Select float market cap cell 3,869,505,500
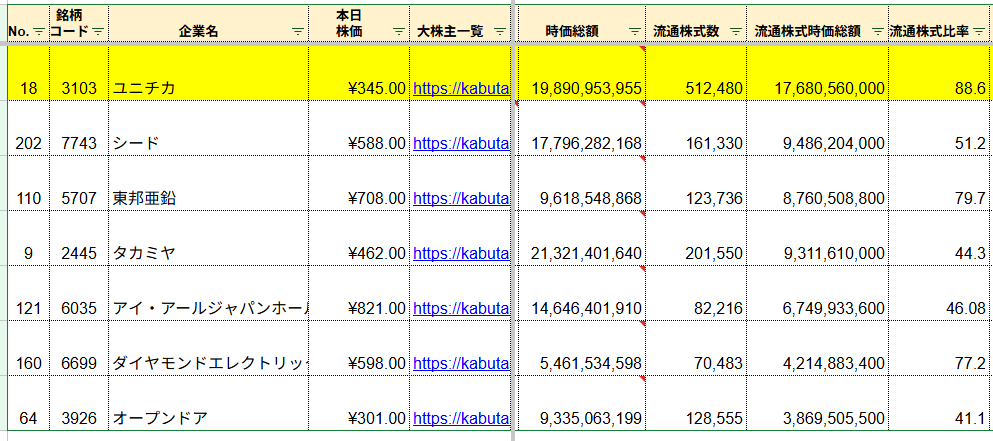Screen dimensions: 993x441 coord(817,403)
